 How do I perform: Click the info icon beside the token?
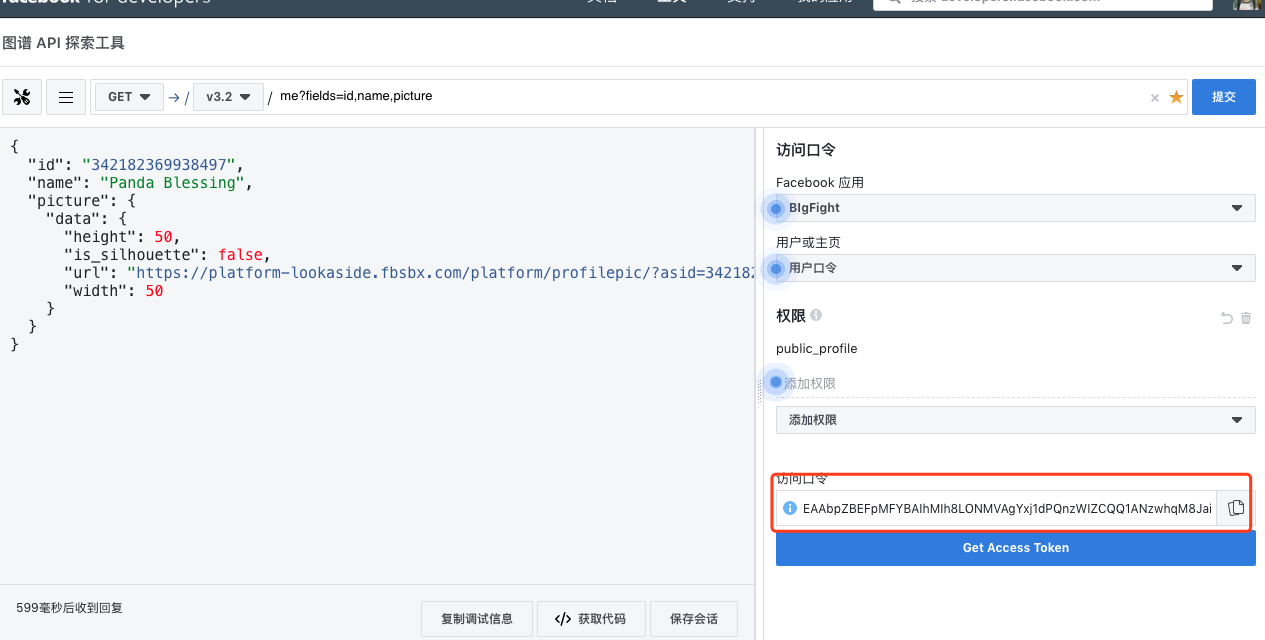(x=789, y=508)
